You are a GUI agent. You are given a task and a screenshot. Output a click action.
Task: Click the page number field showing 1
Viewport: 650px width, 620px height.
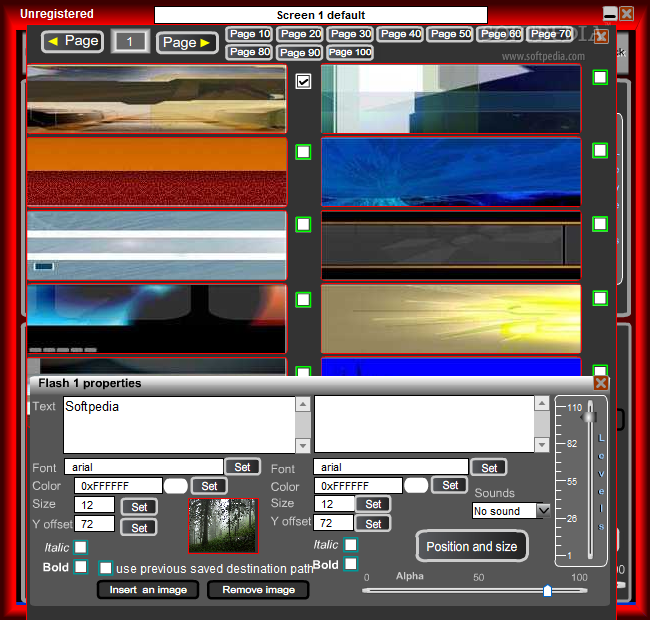tap(130, 42)
